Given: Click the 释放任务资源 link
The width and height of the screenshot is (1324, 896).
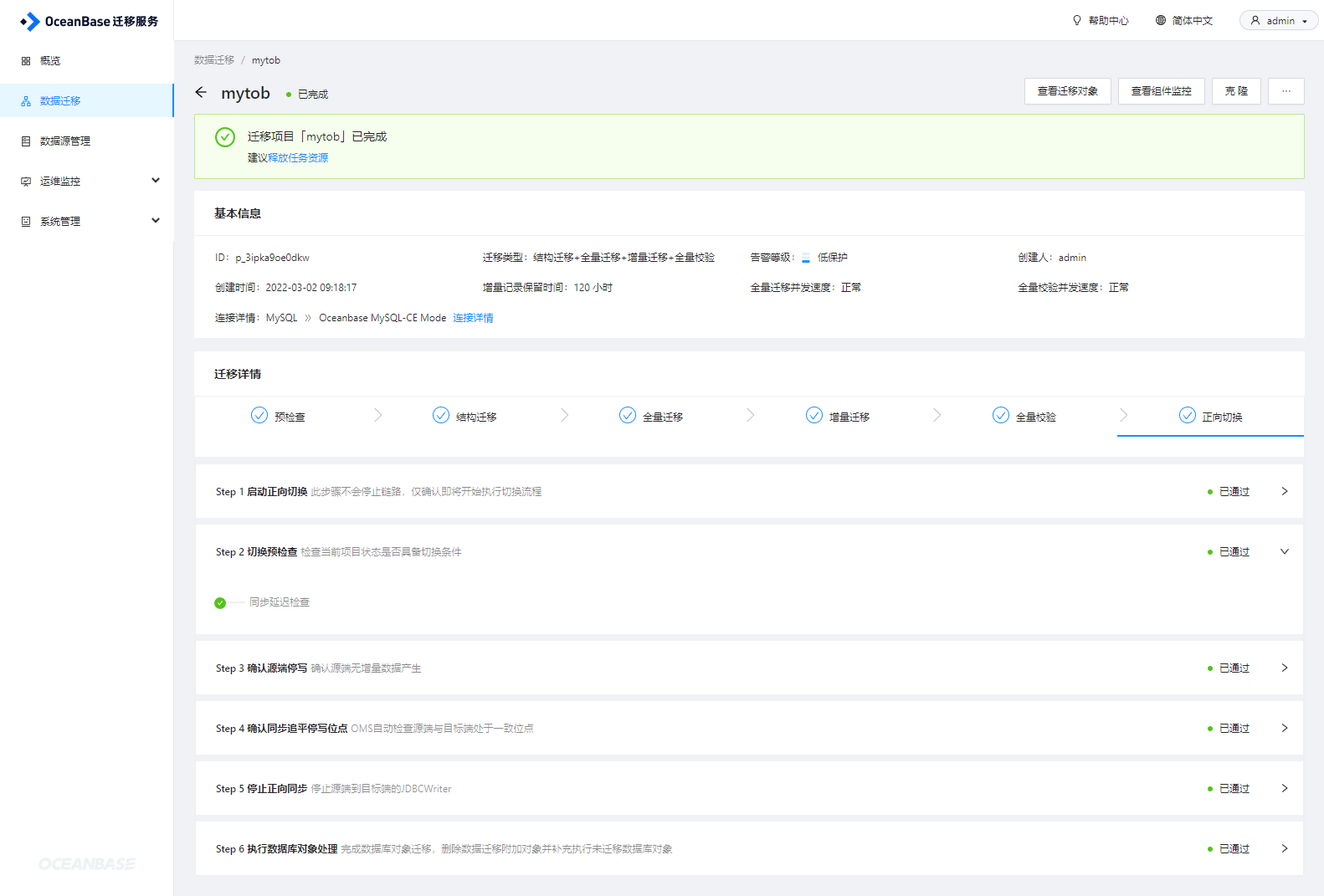Looking at the screenshot, I should (298, 158).
